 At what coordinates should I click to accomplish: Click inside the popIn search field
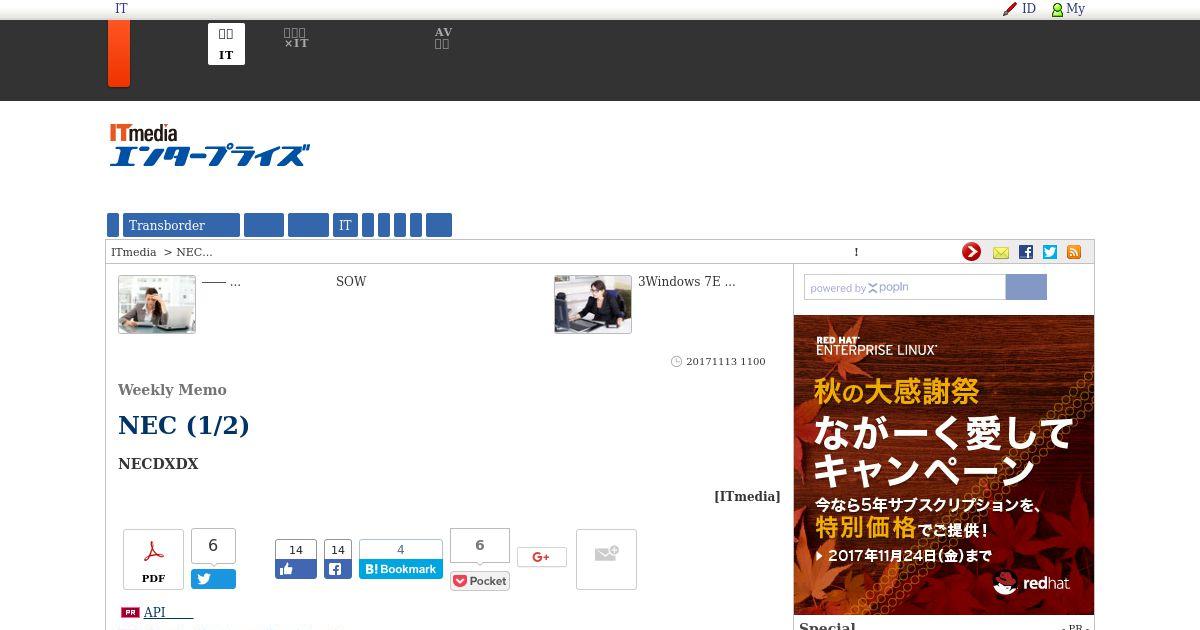click(904, 287)
